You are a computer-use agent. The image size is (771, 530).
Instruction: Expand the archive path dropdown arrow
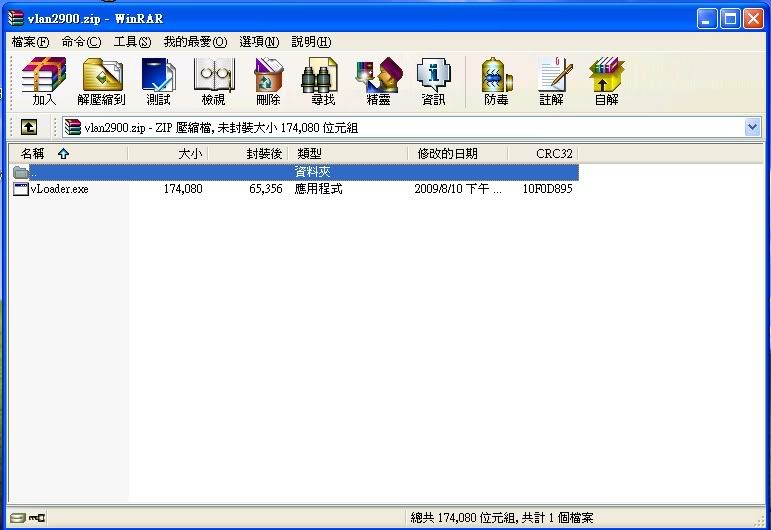pos(752,127)
